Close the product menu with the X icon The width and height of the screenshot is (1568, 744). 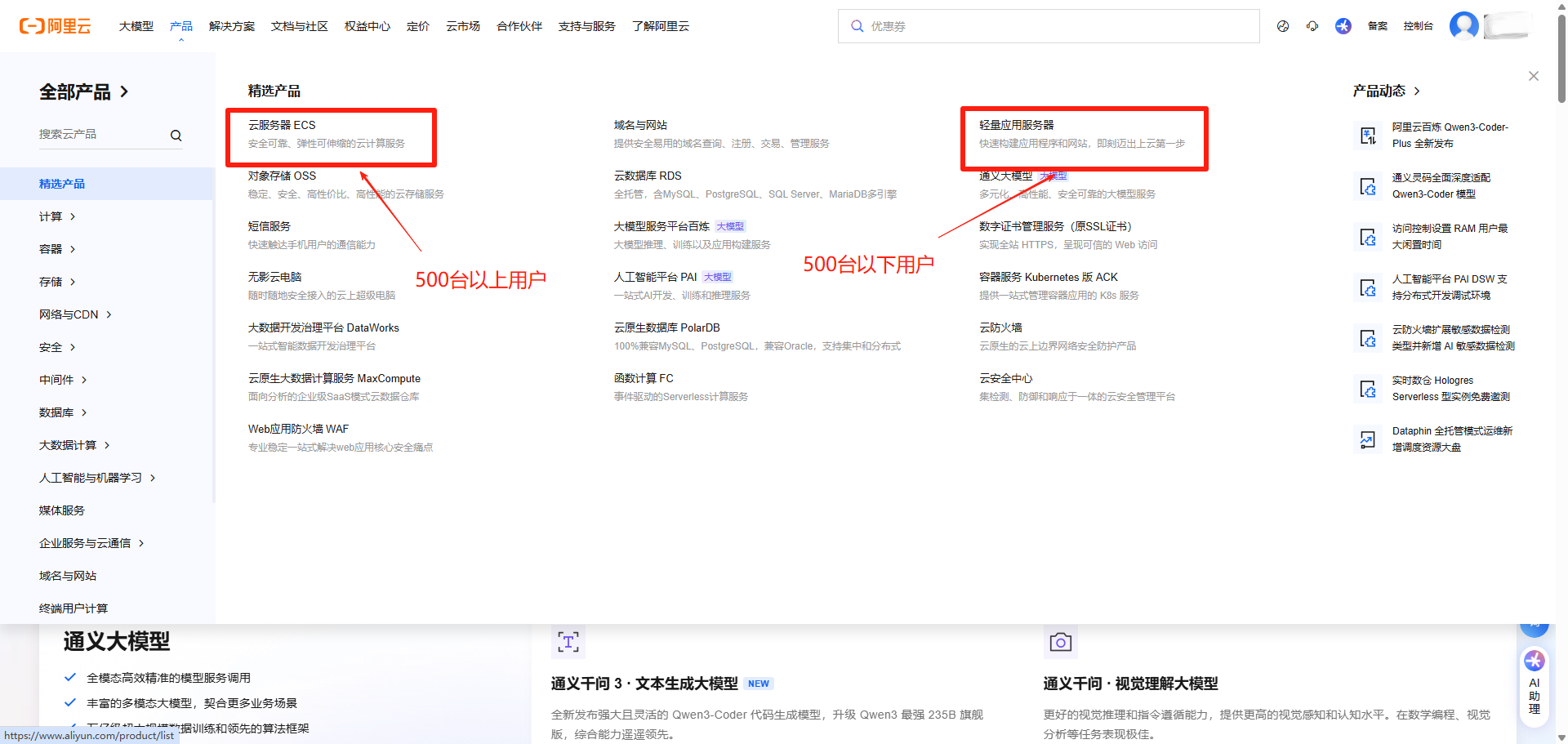tap(1534, 76)
